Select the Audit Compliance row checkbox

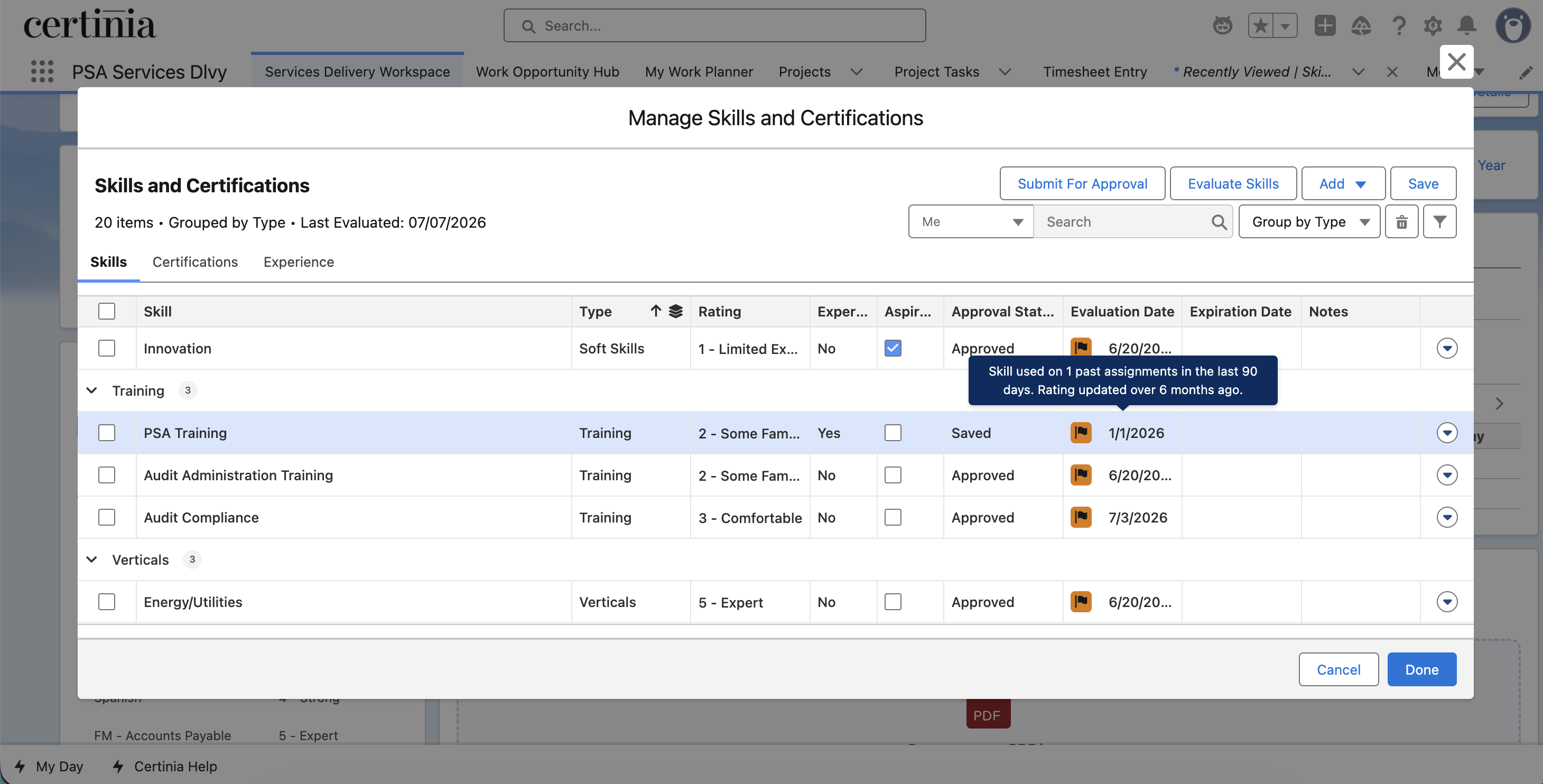point(107,517)
